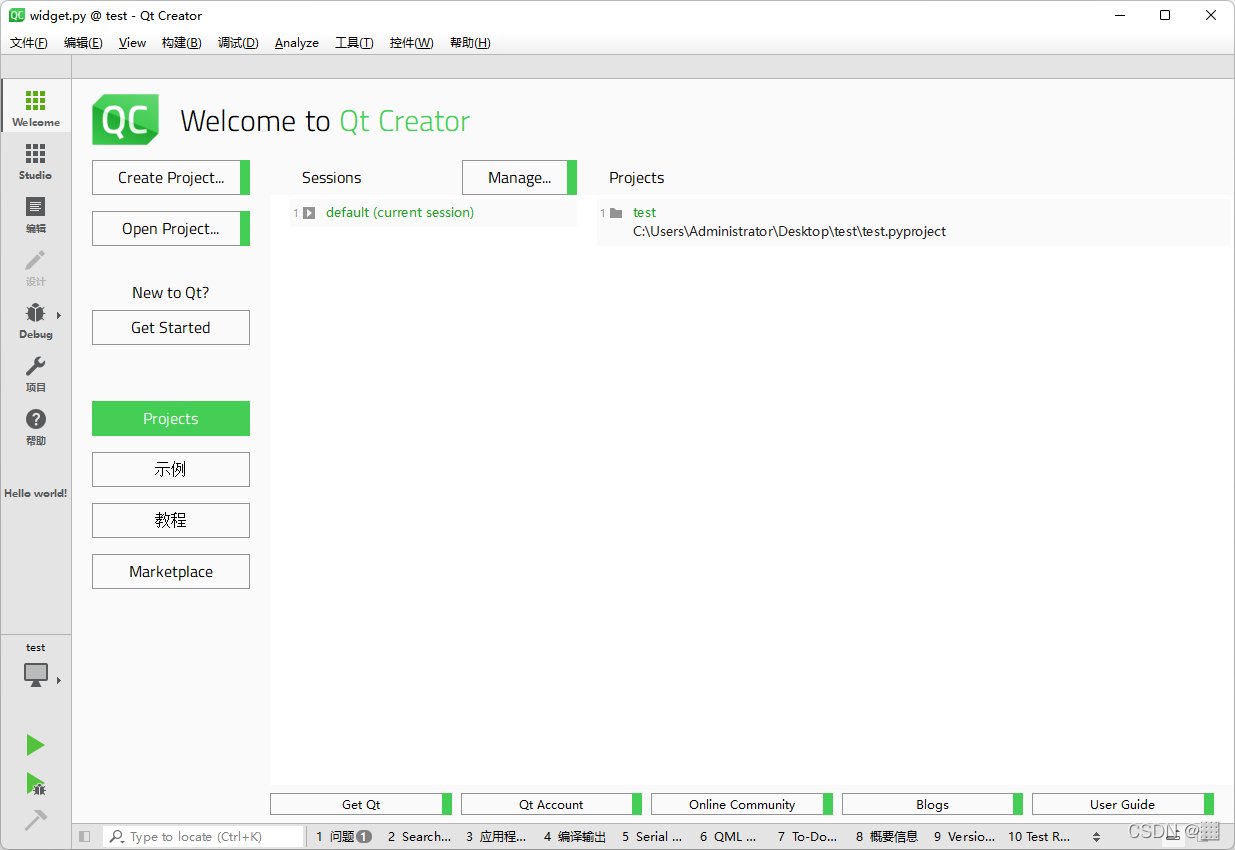The width and height of the screenshot is (1235, 850).
Task: Click the test.pyproject path text
Action: [x=789, y=231]
